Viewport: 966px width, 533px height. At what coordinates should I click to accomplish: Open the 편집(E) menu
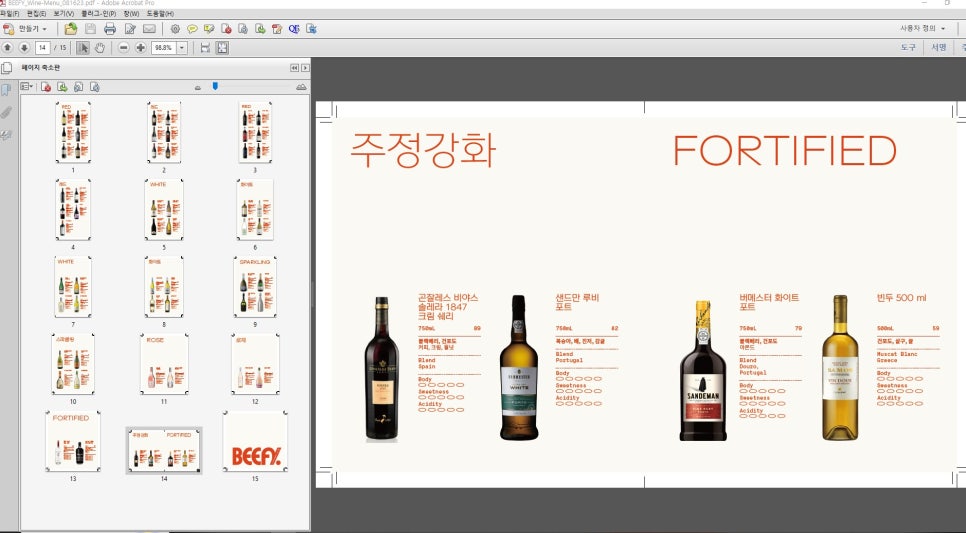coord(36,14)
